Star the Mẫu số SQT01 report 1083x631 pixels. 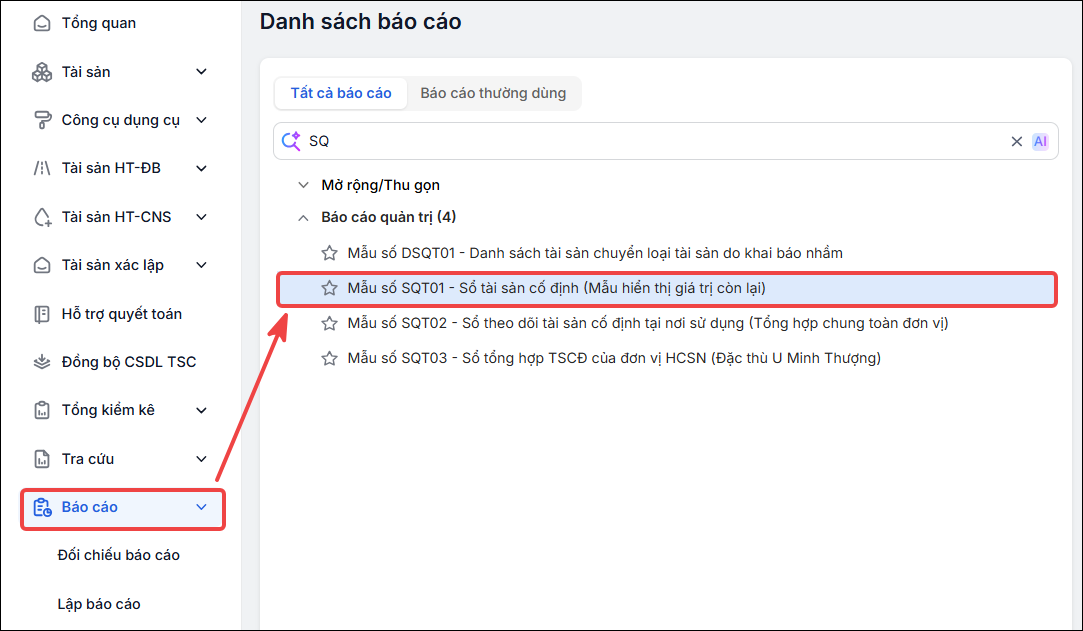coord(329,289)
